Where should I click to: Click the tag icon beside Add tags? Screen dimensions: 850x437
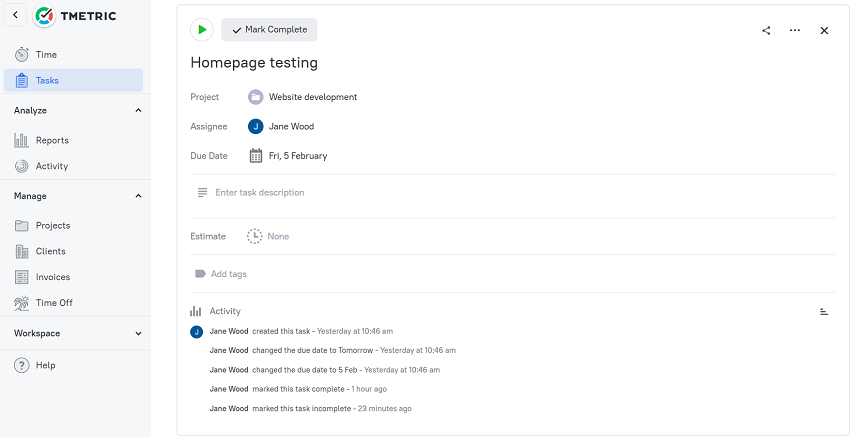pos(200,274)
